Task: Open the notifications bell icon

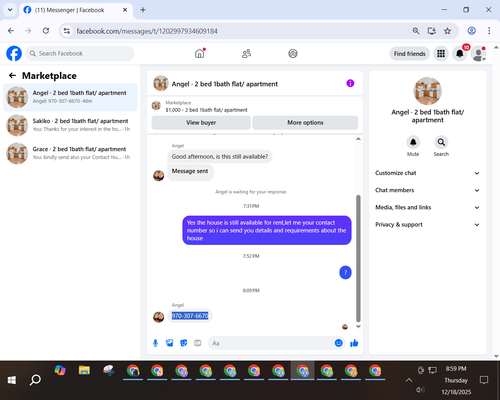Action: pyautogui.click(x=460, y=53)
